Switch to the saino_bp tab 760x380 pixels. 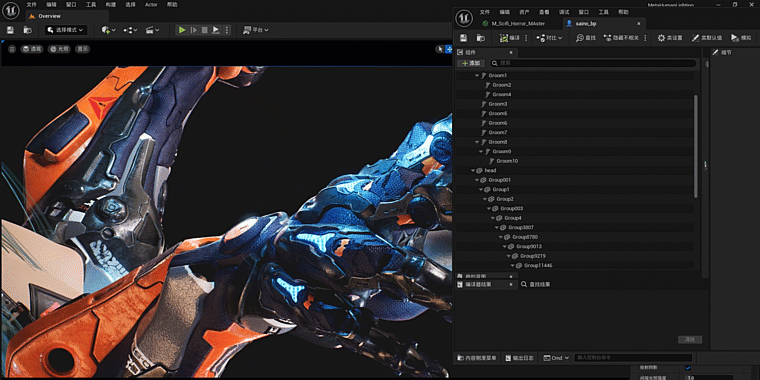point(586,23)
